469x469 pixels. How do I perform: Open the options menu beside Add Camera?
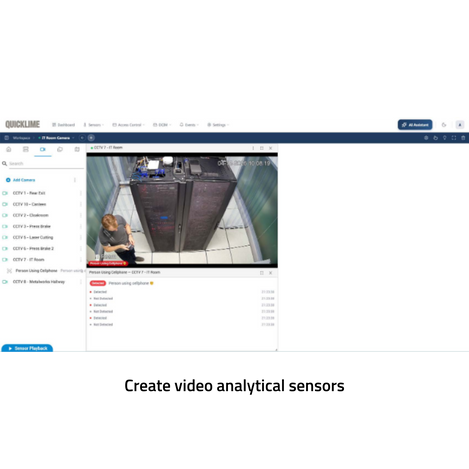(x=75, y=180)
